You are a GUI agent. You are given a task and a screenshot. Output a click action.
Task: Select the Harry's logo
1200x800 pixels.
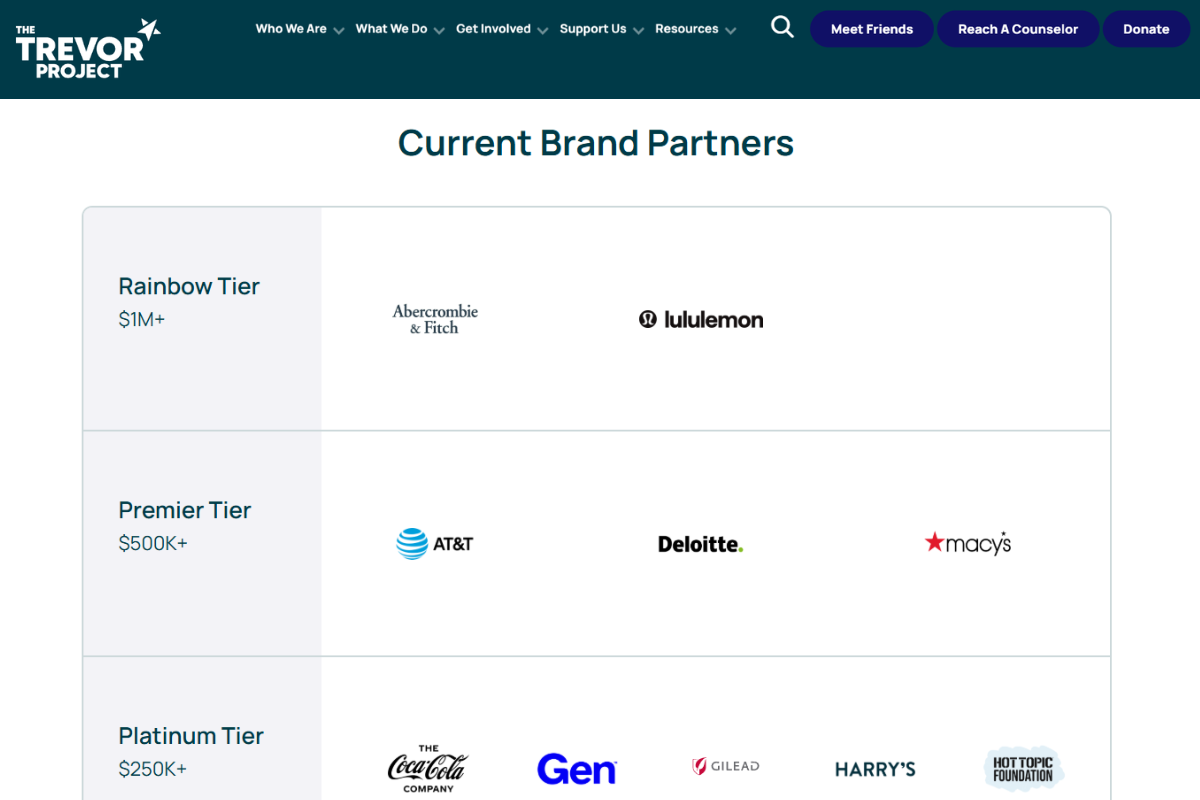(875, 768)
